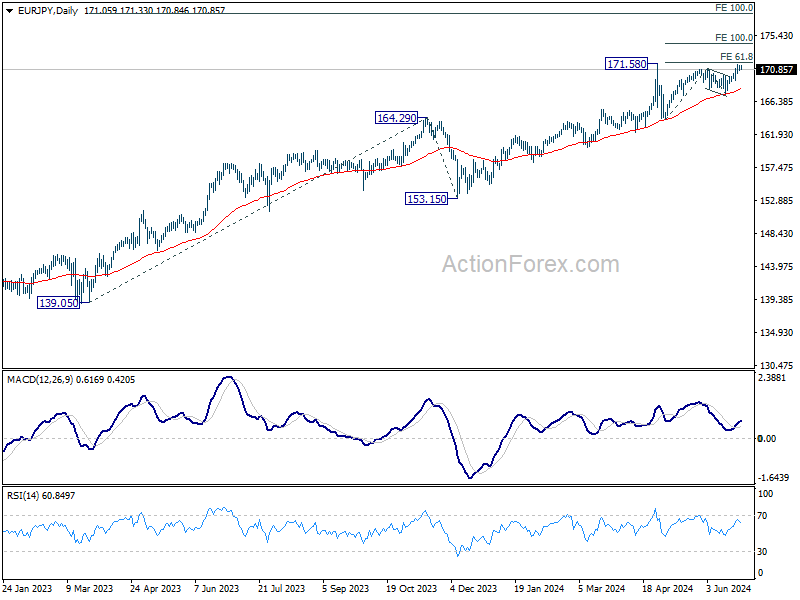This screenshot has width=800, height=600.
Task: Click the 19 Jan 2024 date label
Action: 539,588
